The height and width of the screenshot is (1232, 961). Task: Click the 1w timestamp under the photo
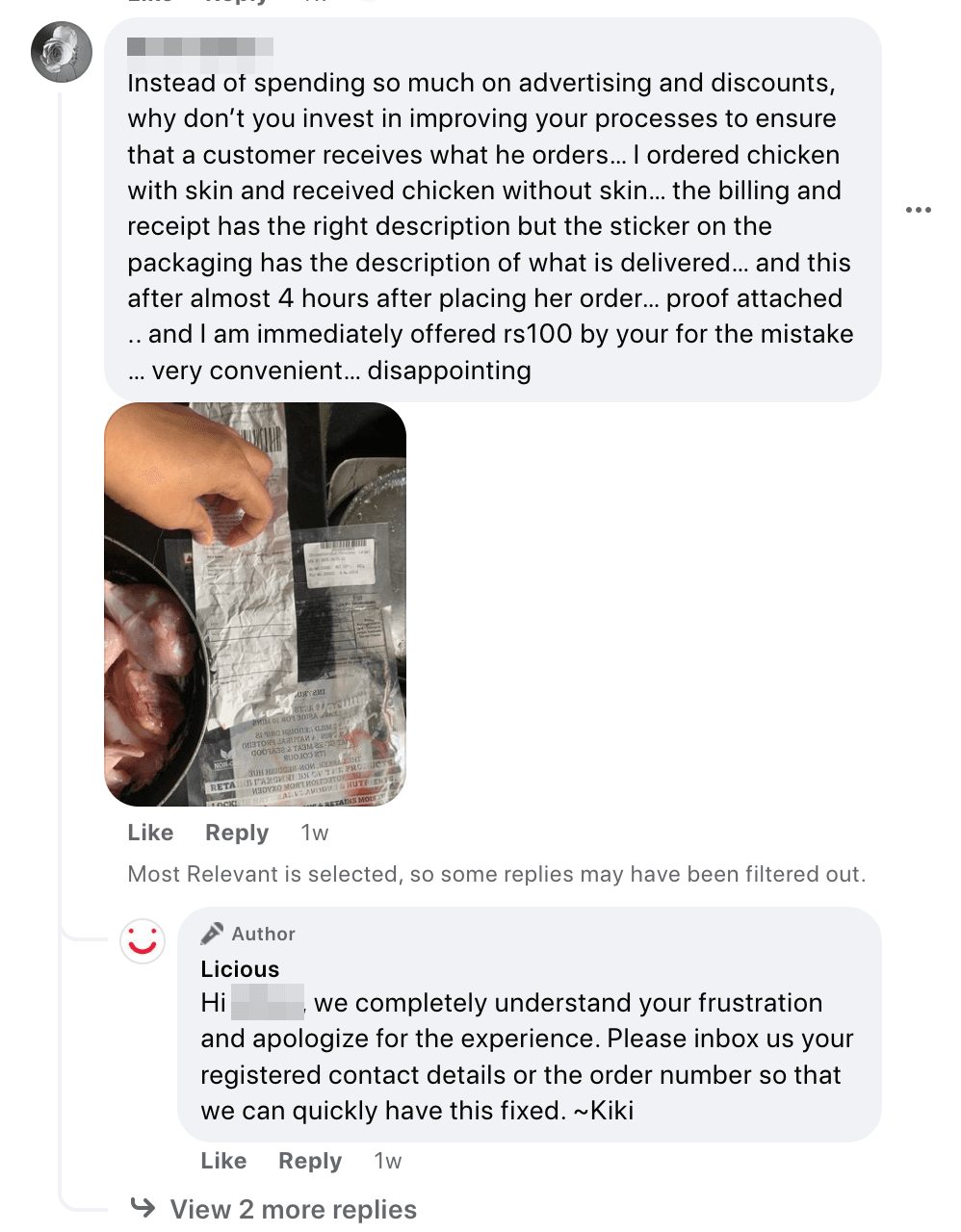click(315, 833)
